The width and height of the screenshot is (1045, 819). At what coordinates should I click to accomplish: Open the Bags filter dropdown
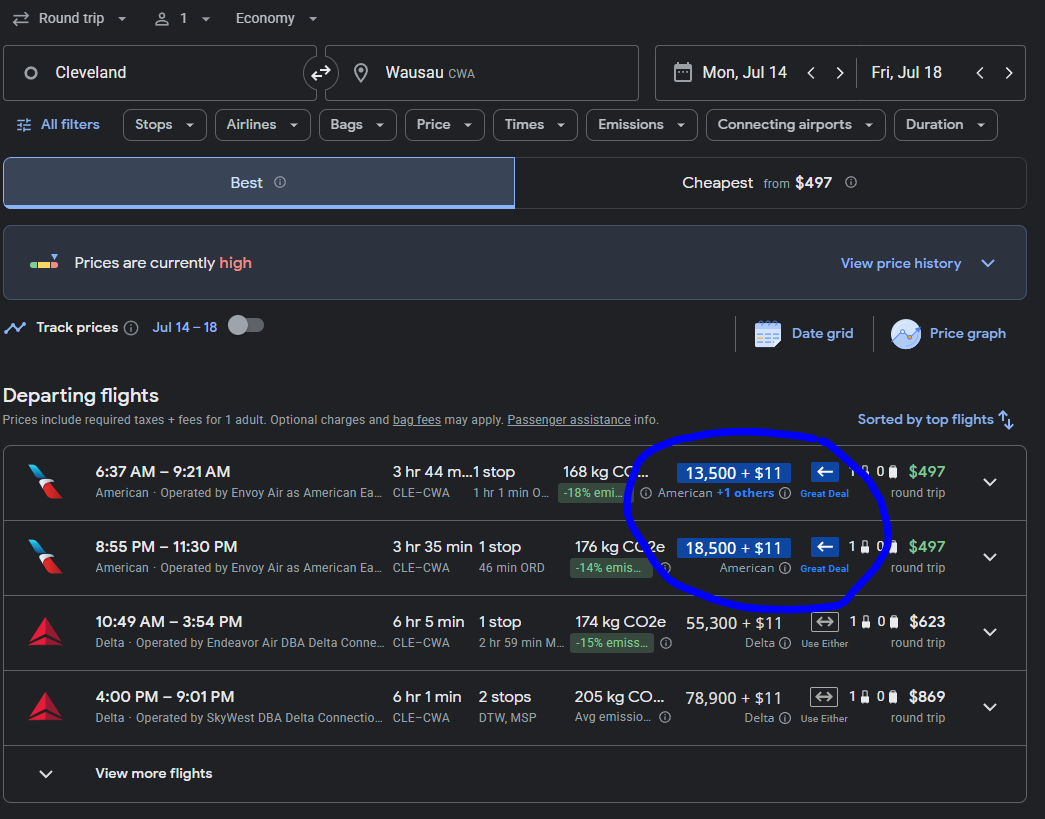point(358,125)
